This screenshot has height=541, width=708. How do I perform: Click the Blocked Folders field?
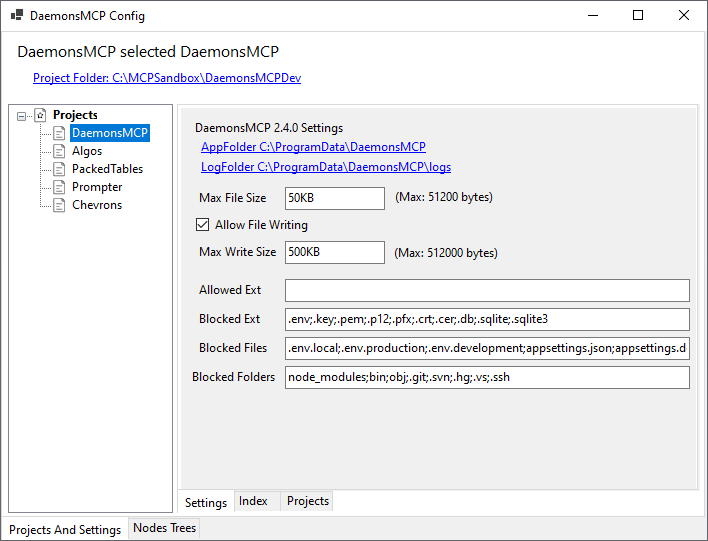click(487, 377)
